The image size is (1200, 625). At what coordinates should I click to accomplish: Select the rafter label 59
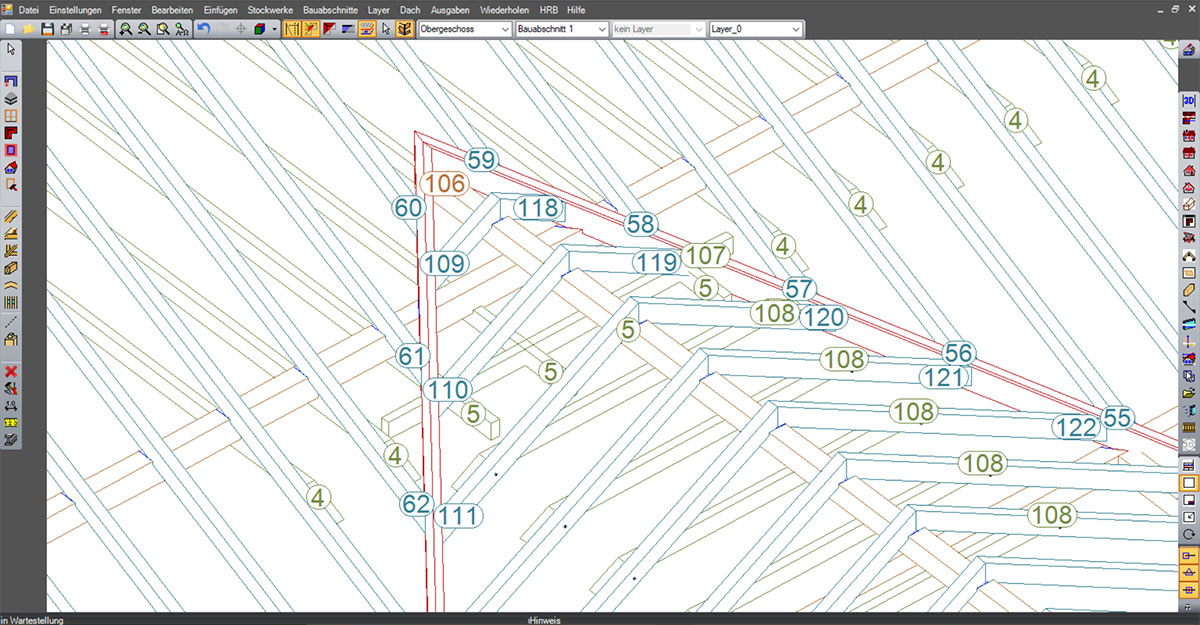tap(481, 160)
